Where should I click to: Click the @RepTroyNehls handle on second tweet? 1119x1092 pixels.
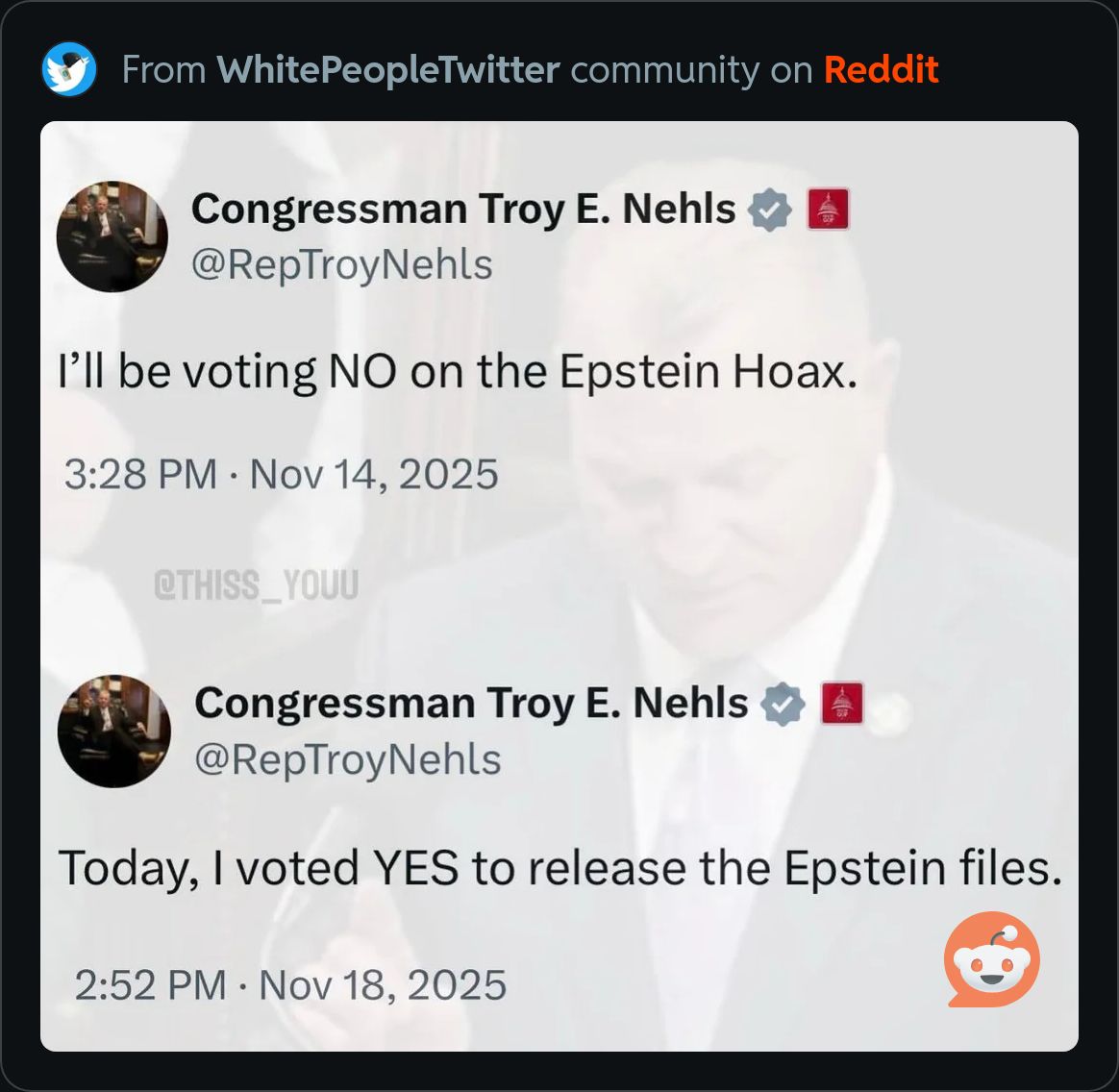pos(347,758)
